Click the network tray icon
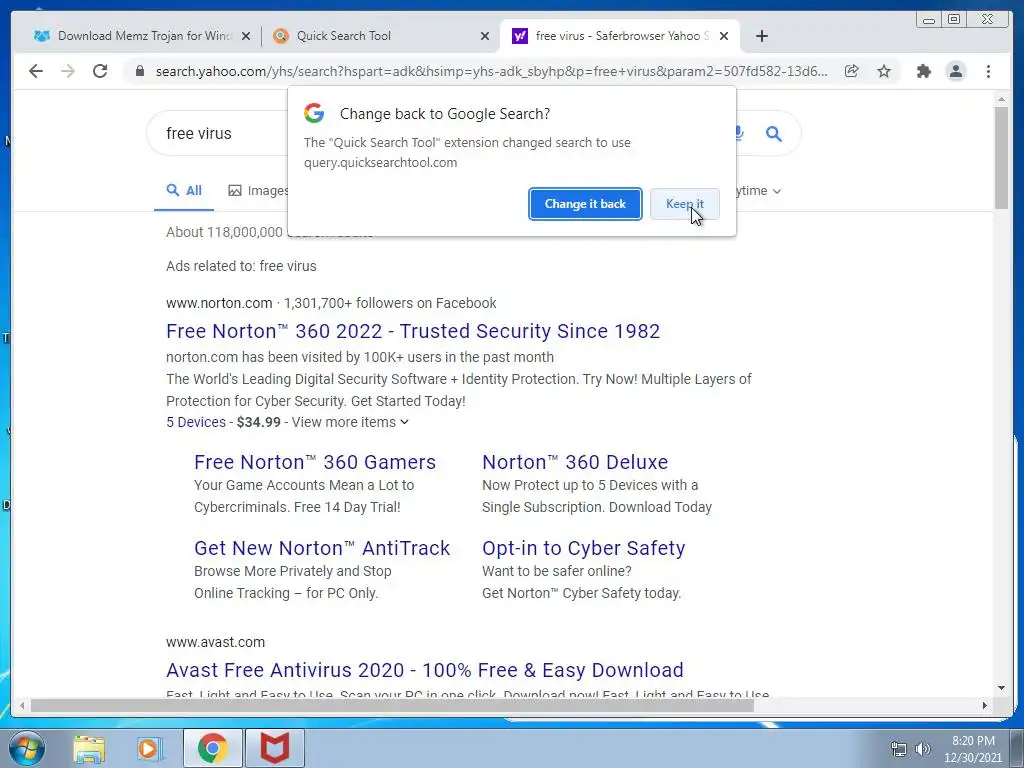 pyautogui.click(x=899, y=749)
